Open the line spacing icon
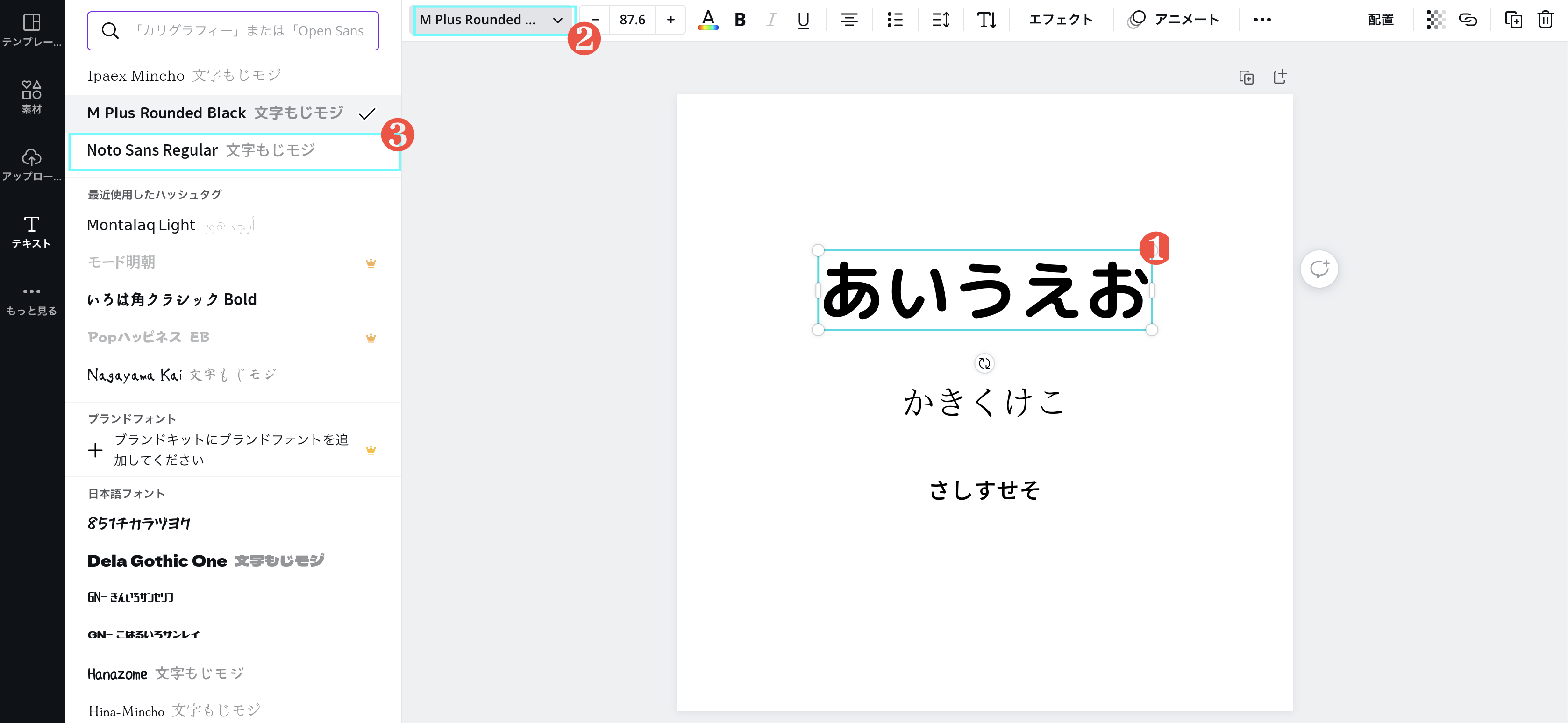Screen dimensions: 1568x723 pos(941,20)
